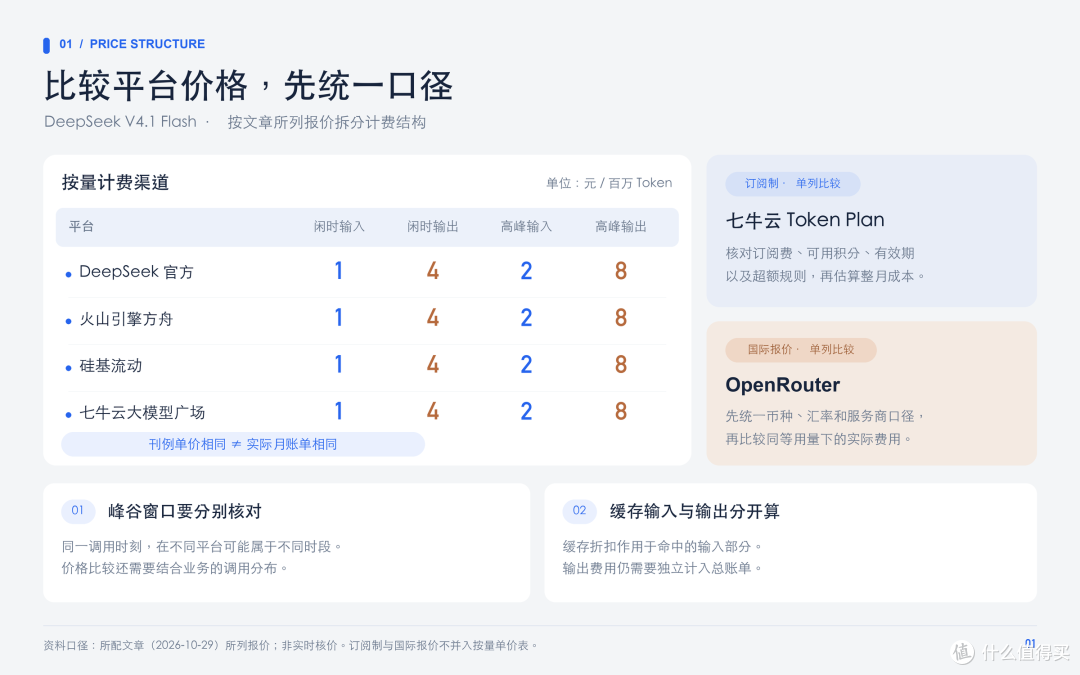
Task: Click 七牛云大模型广场 peak output price 8
Action: pos(621,411)
